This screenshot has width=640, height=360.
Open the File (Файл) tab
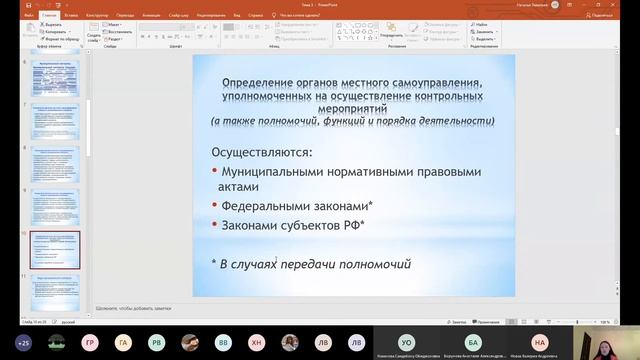pos(29,15)
